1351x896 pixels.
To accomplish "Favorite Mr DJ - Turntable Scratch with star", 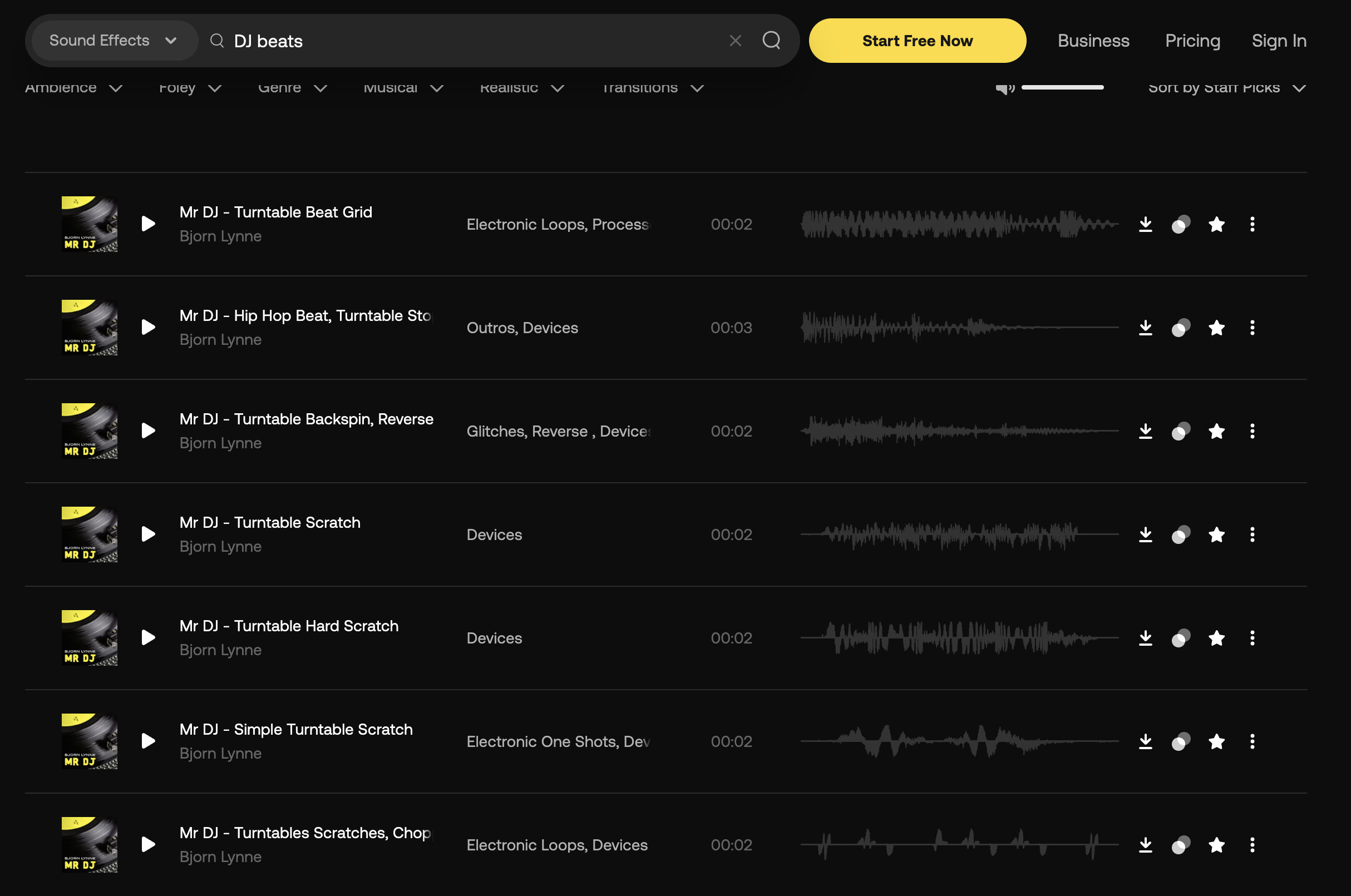I will tap(1216, 534).
